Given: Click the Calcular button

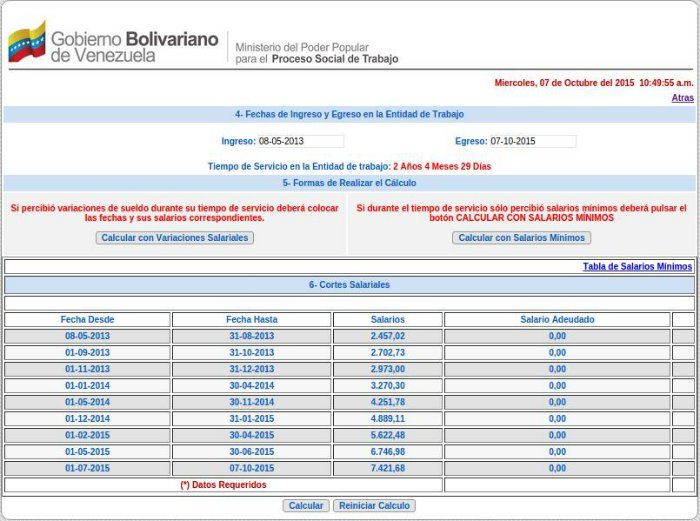Looking at the screenshot, I should pyautogui.click(x=306, y=505).
